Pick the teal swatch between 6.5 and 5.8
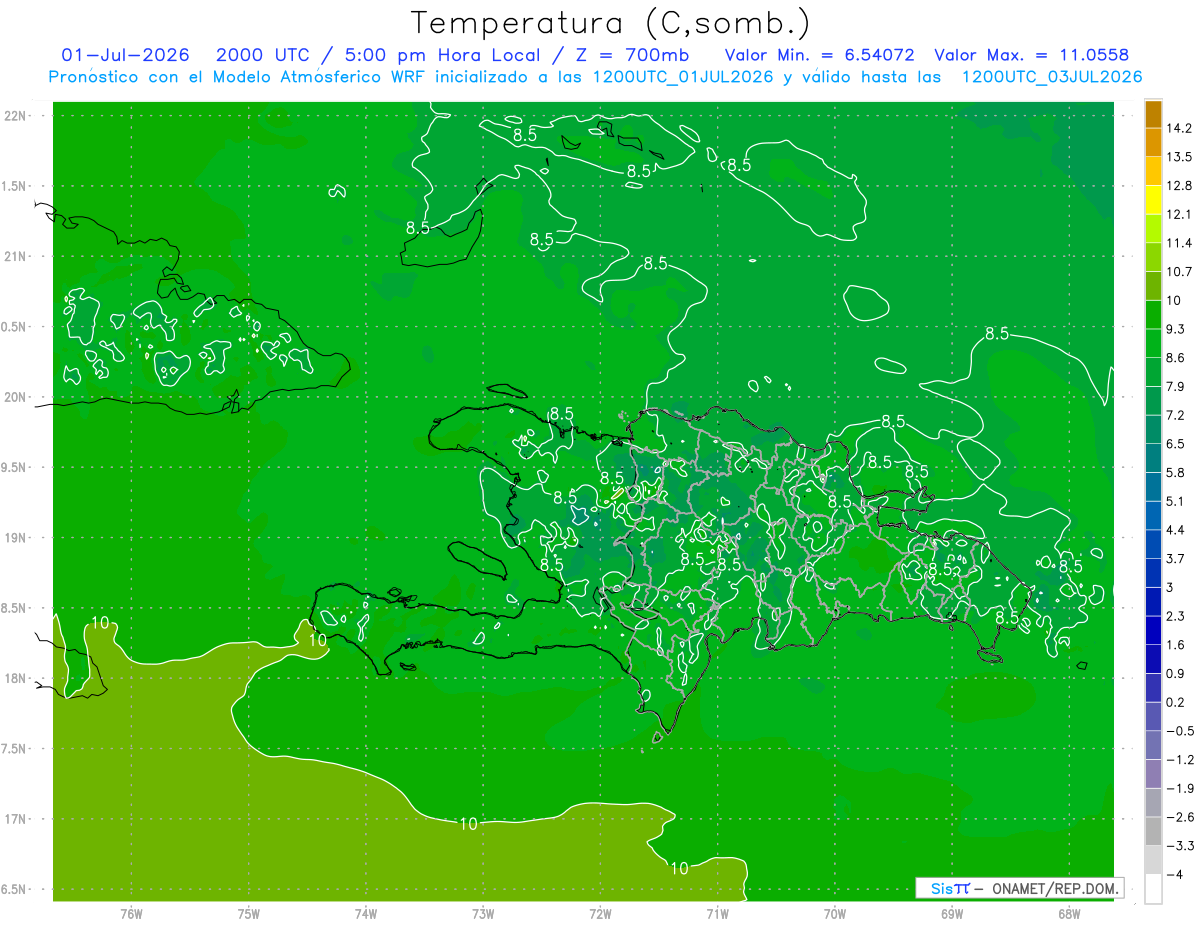Viewport: 1200px width, 927px height. click(x=1153, y=457)
